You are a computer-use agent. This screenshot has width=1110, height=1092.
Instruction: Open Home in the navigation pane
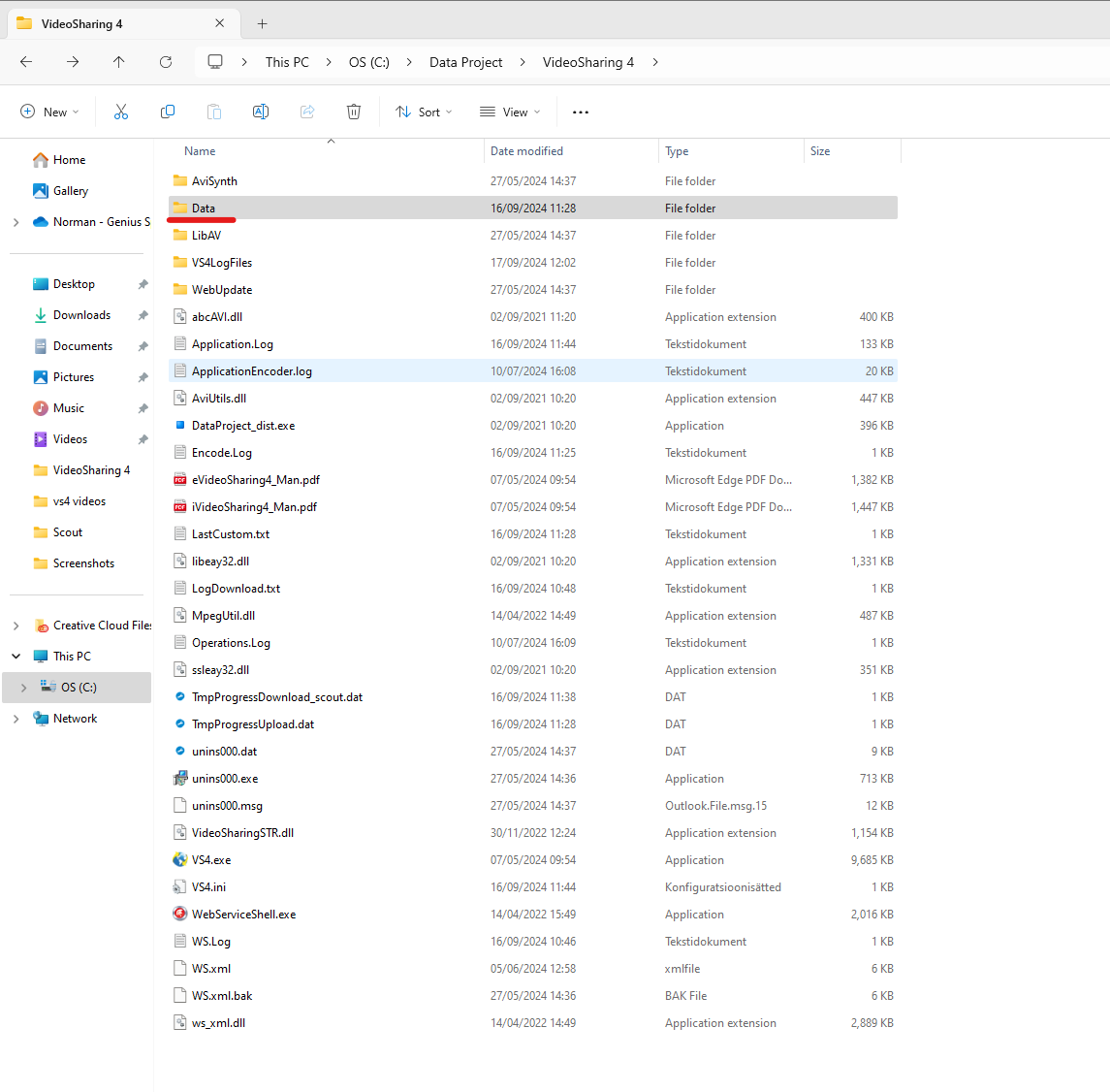click(69, 160)
